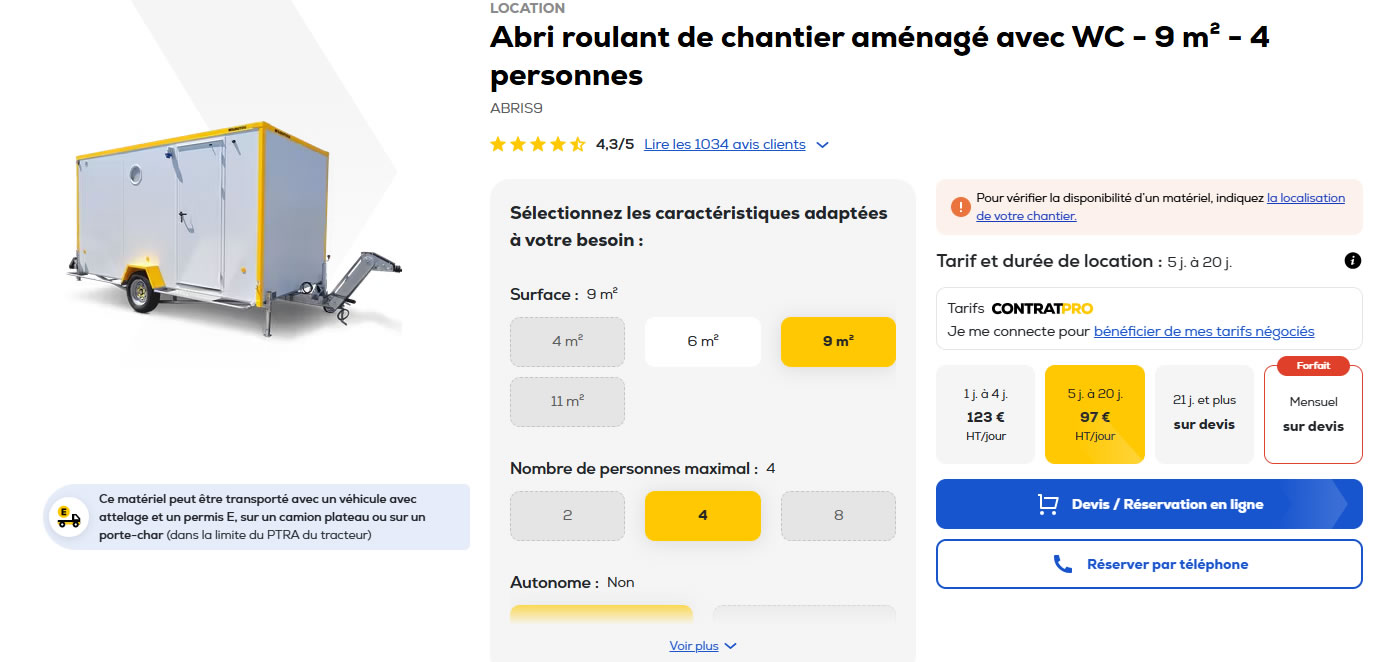The width and height of the screenshot is (1400, 662).
Task: Click Devis / Réservation en ligne button
Action: pos(1149,504)
